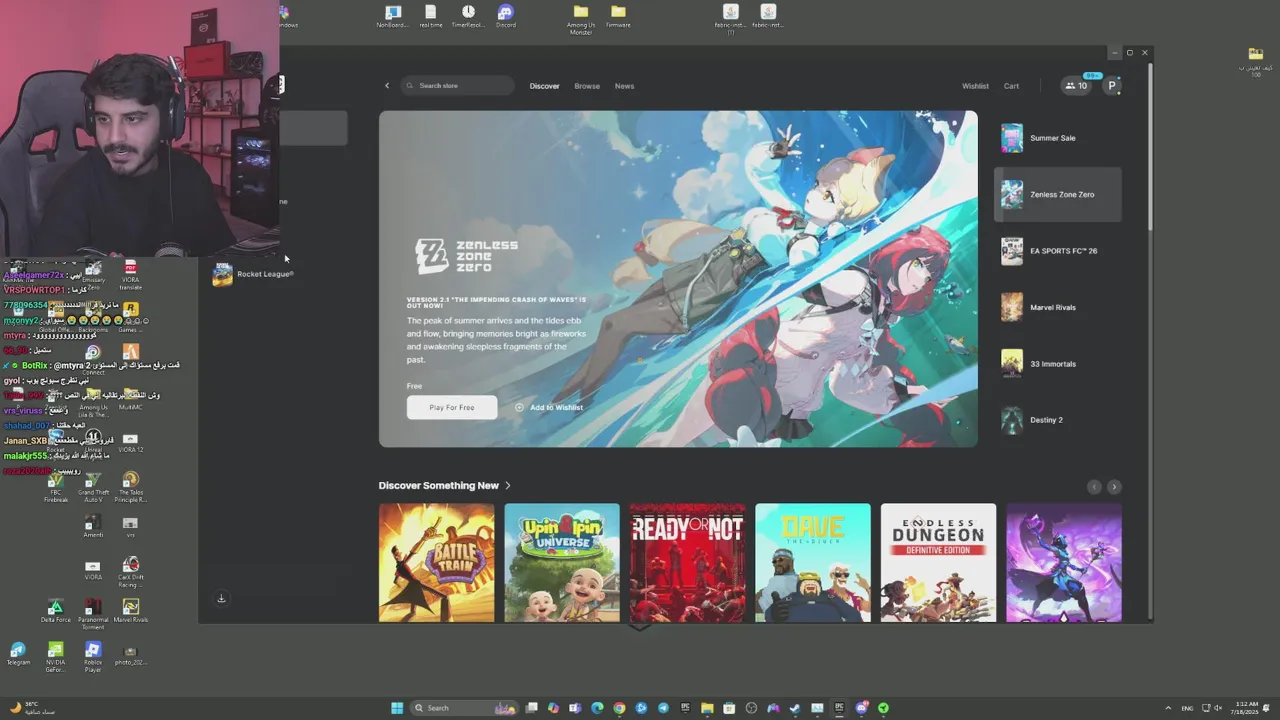Switch to the Discover tab
The height and width of the screenshot is (720, 1280).
[544, 86]
